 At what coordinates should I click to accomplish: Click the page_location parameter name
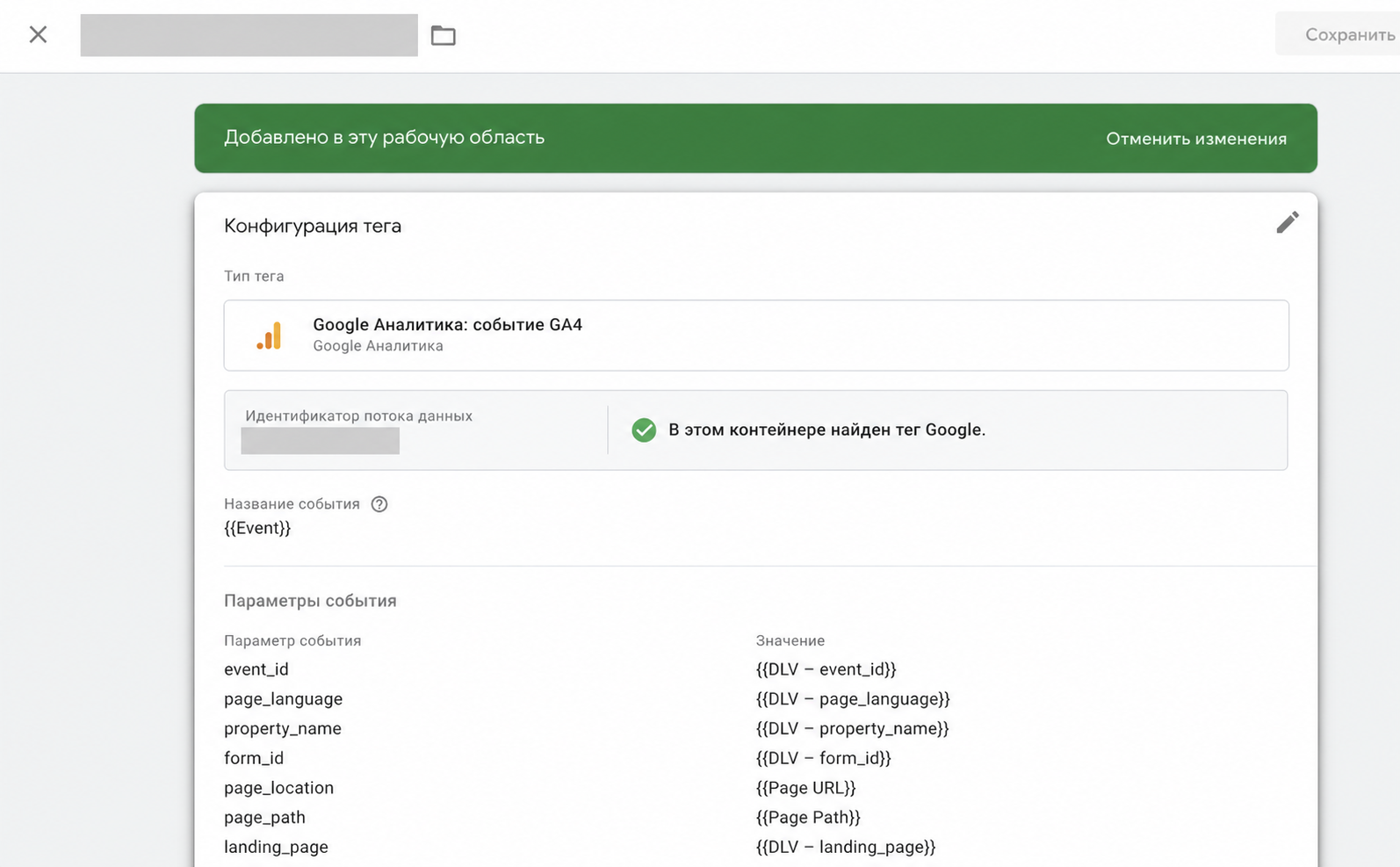[x=278, y=788]
